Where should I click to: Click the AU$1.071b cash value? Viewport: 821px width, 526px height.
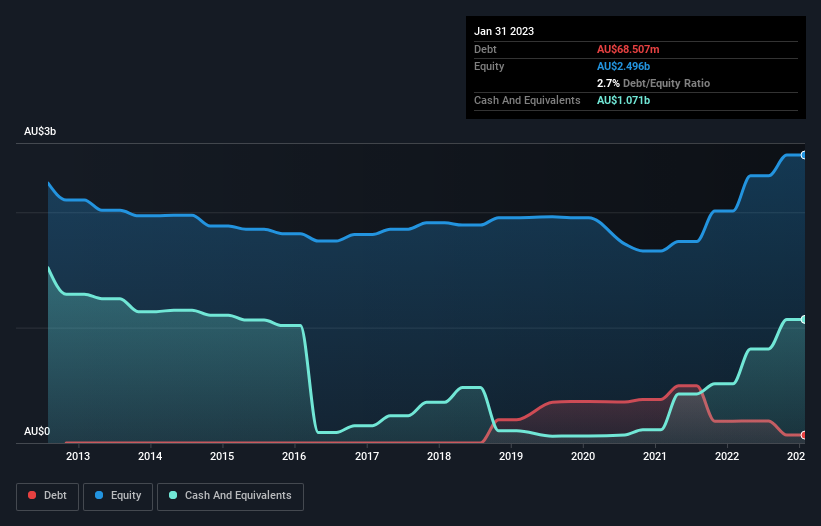pos(623,100)
